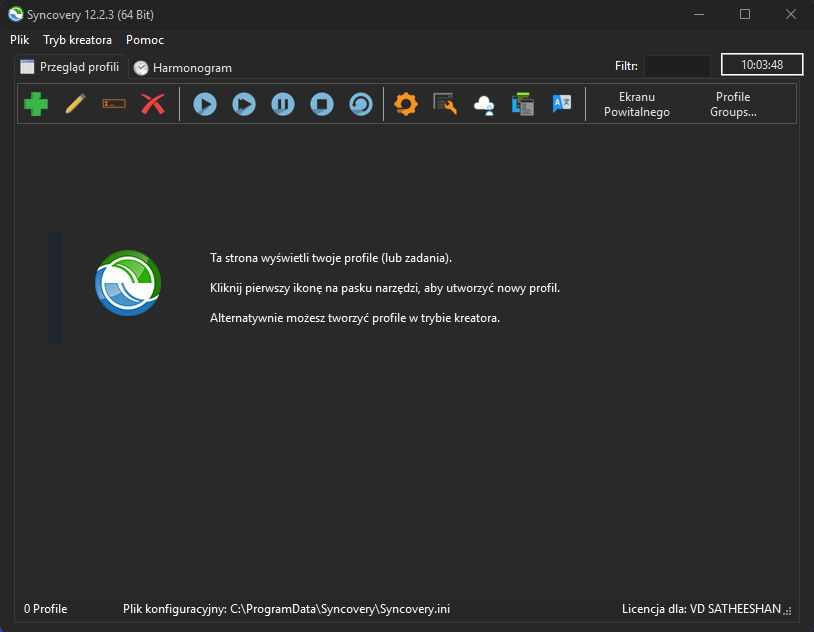The height and width of the screenshot is (632, 814).
Task: Rename profile with the orange text-field icon
Action: [114, 104]
